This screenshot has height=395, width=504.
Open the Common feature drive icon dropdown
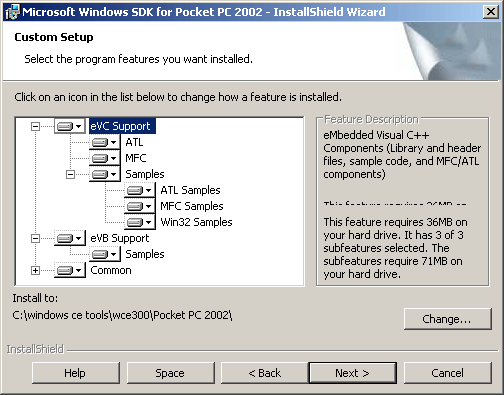tap(69, 270)
